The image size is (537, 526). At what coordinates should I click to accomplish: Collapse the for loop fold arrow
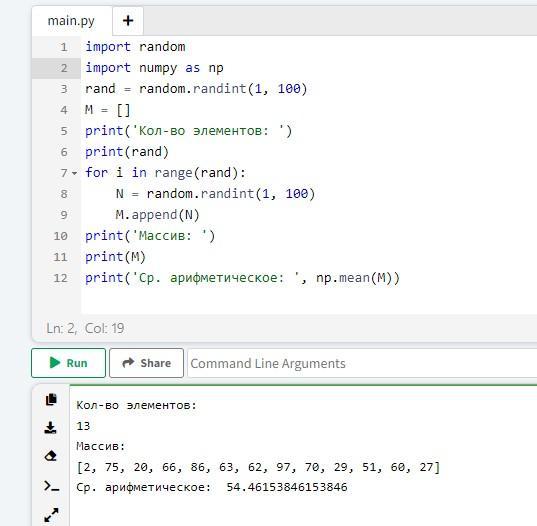tap(75, 173)
